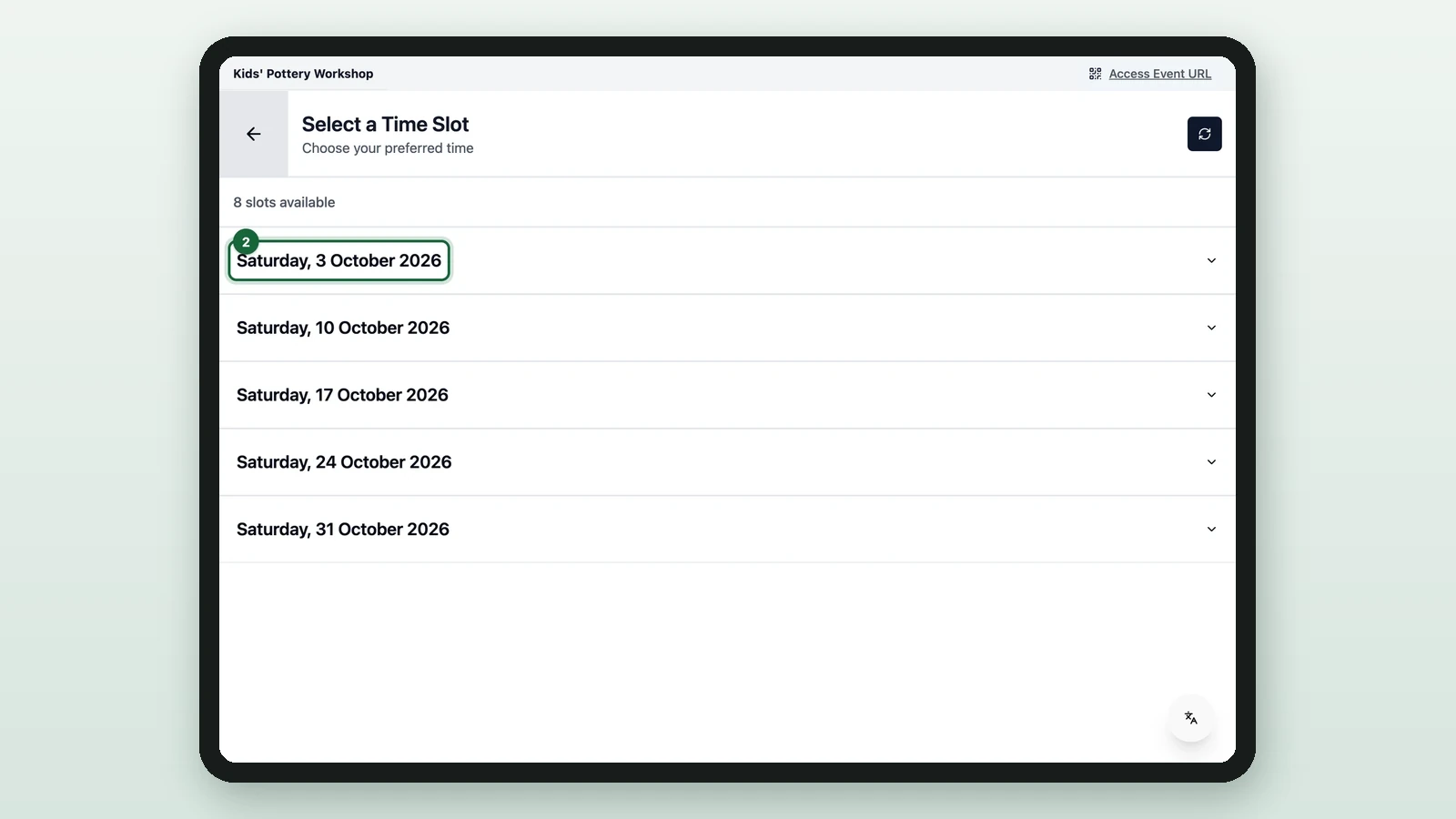Select the Saturday, 31 October 2026 date heading
Screen dimensions: 1456x819
(343, 530)
